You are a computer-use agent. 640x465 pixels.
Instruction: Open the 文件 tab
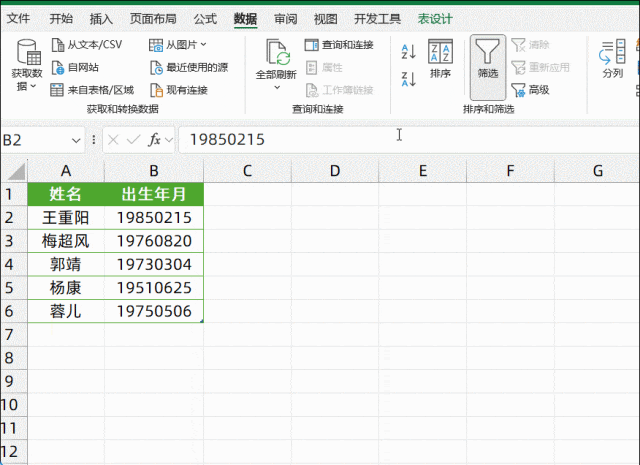tap(18, 18)
